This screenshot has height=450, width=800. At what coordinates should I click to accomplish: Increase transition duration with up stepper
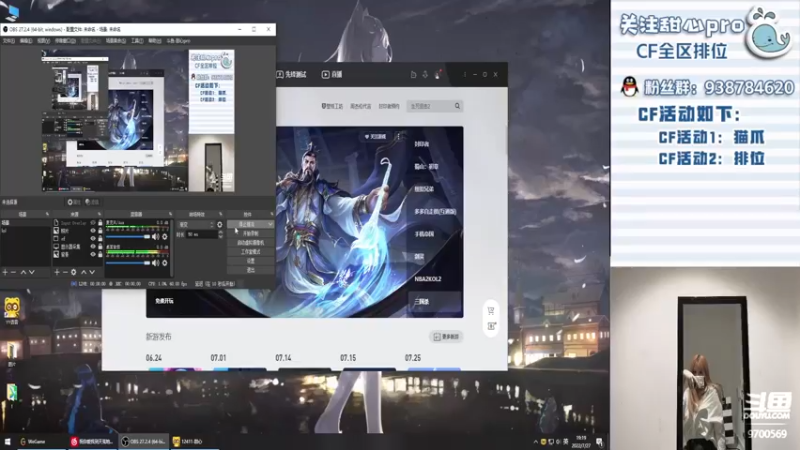tap(220, 232)
